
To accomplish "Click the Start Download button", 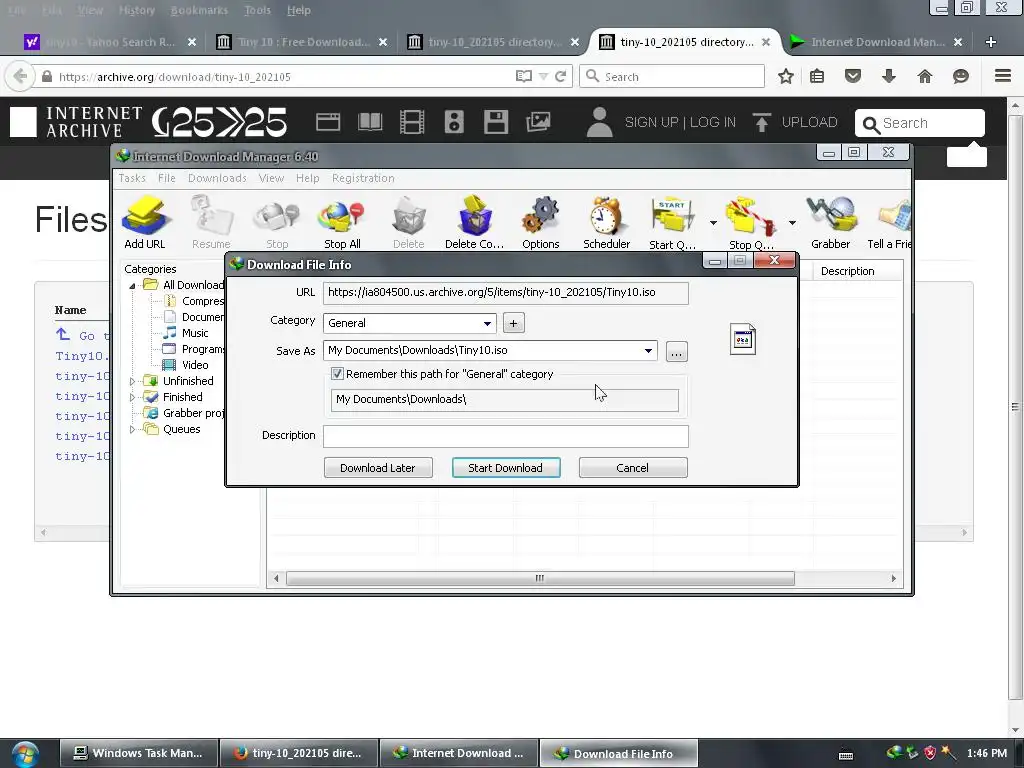I will [x=505, y=468].
